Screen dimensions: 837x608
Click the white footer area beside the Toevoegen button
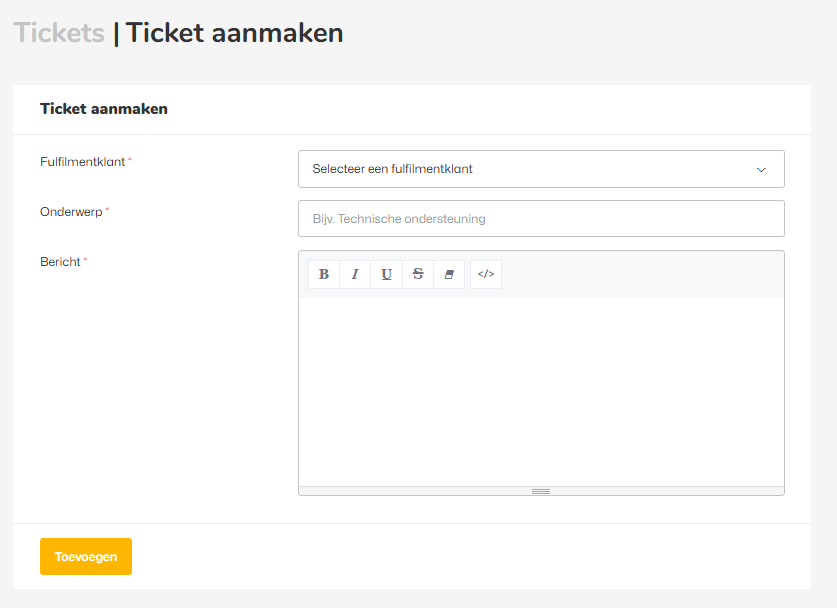tap(470, 556)
